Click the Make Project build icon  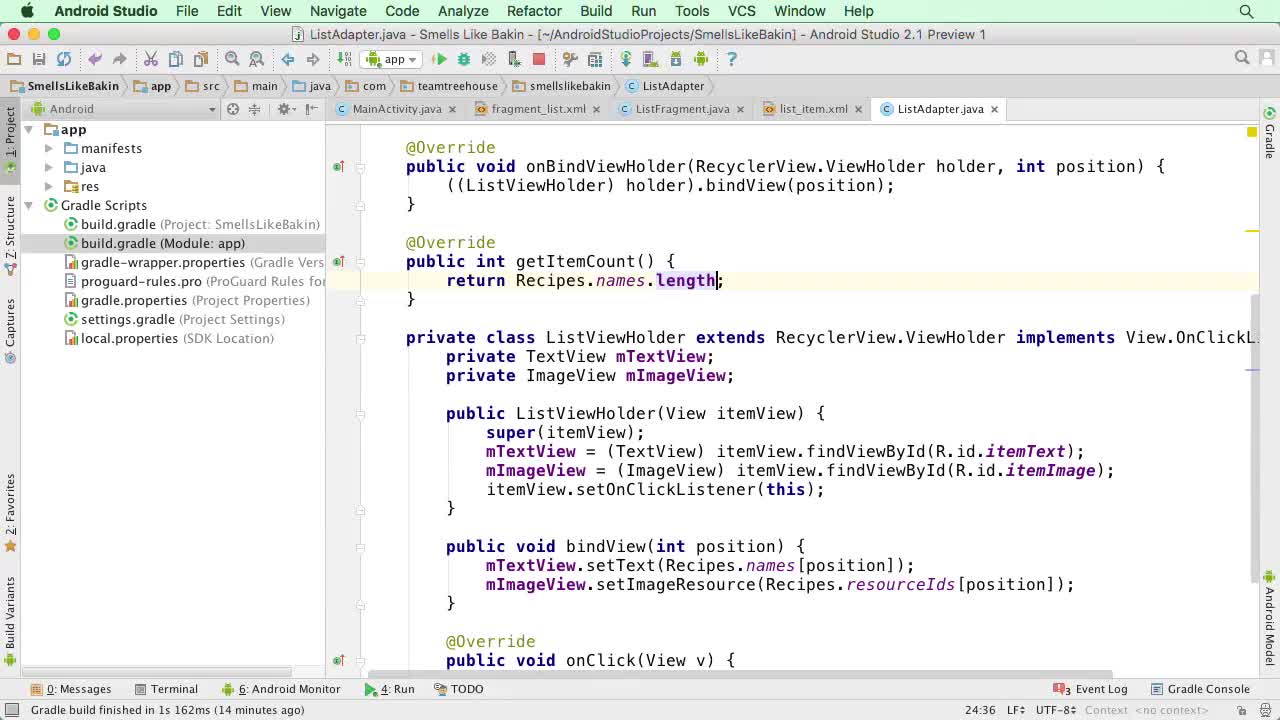[x=344, y=59]
